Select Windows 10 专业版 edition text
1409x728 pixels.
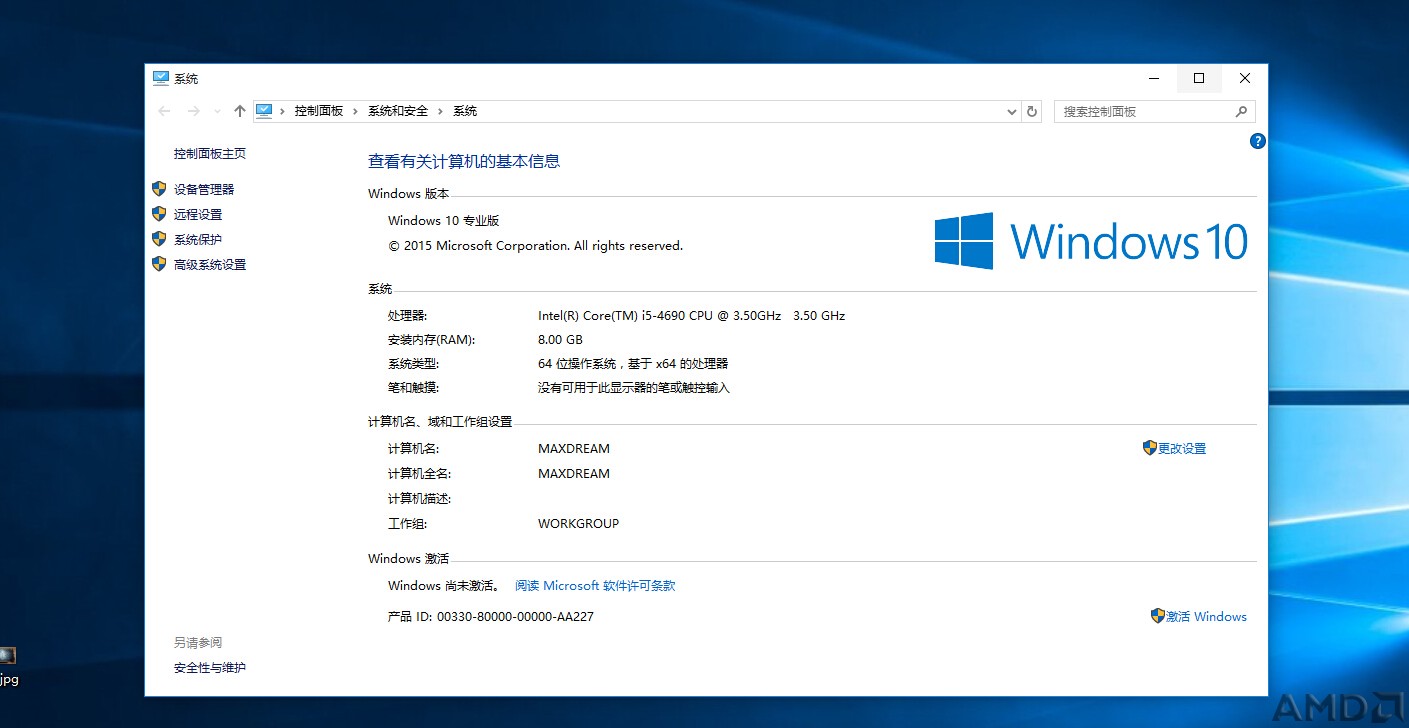pos(443,220)
